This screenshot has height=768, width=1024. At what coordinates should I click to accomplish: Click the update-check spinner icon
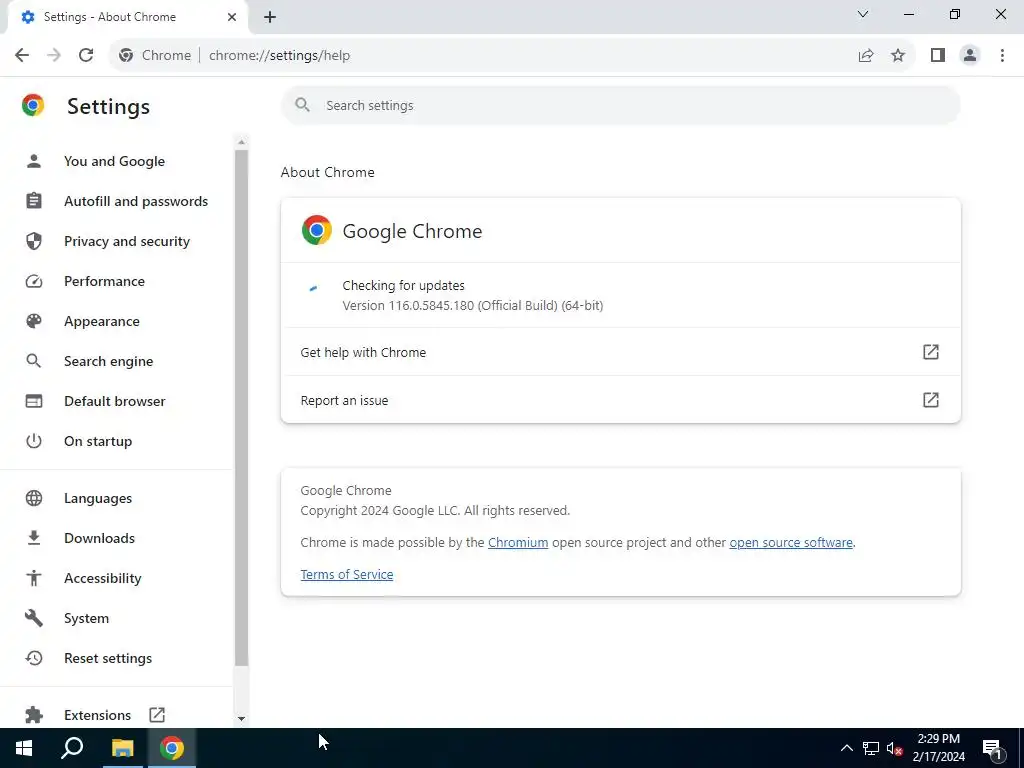(x=313, y=288)
